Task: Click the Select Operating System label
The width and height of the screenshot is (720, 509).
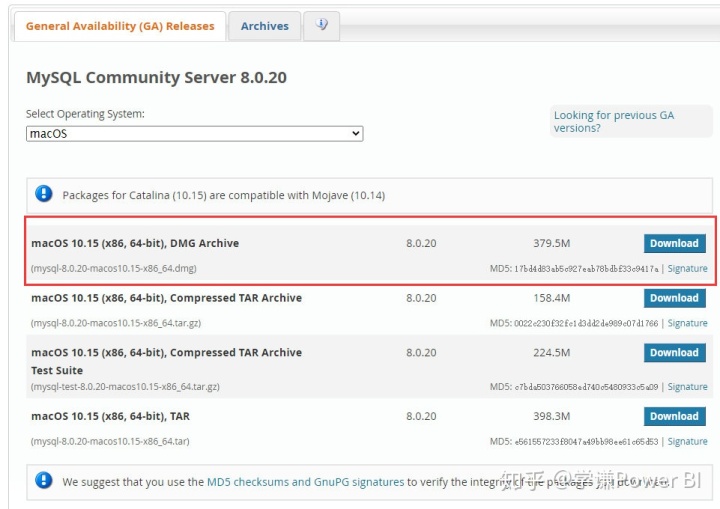Action: (85, 114)
